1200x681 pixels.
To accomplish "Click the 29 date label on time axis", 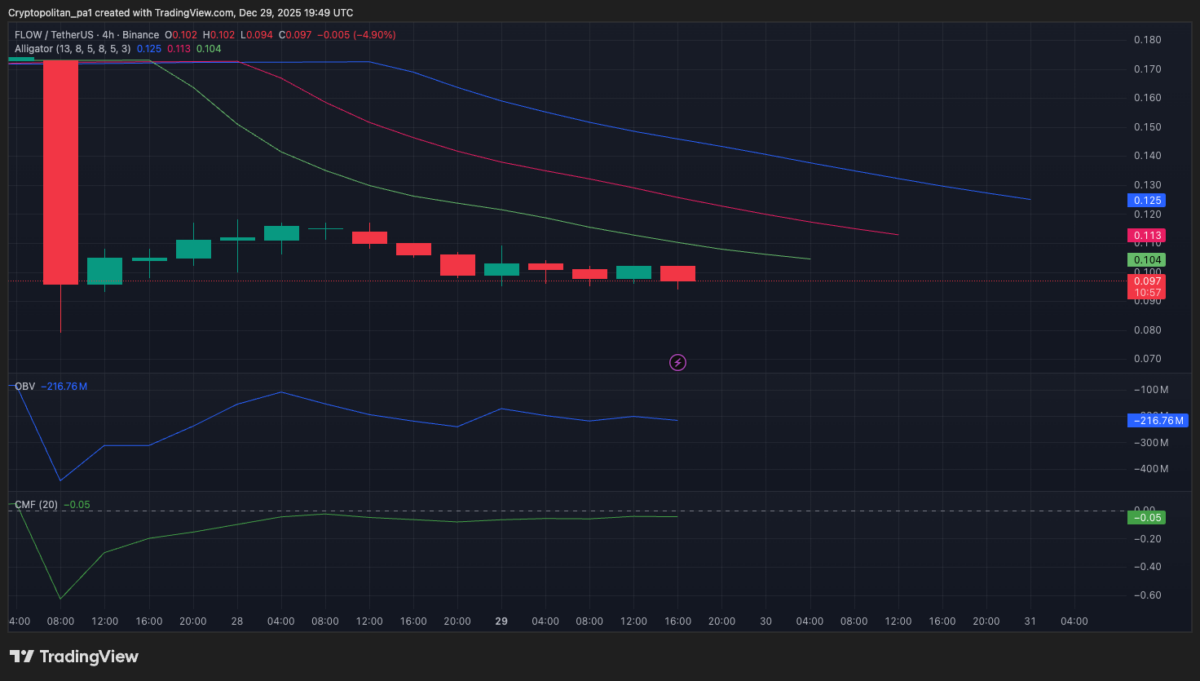I will [501, 621].
